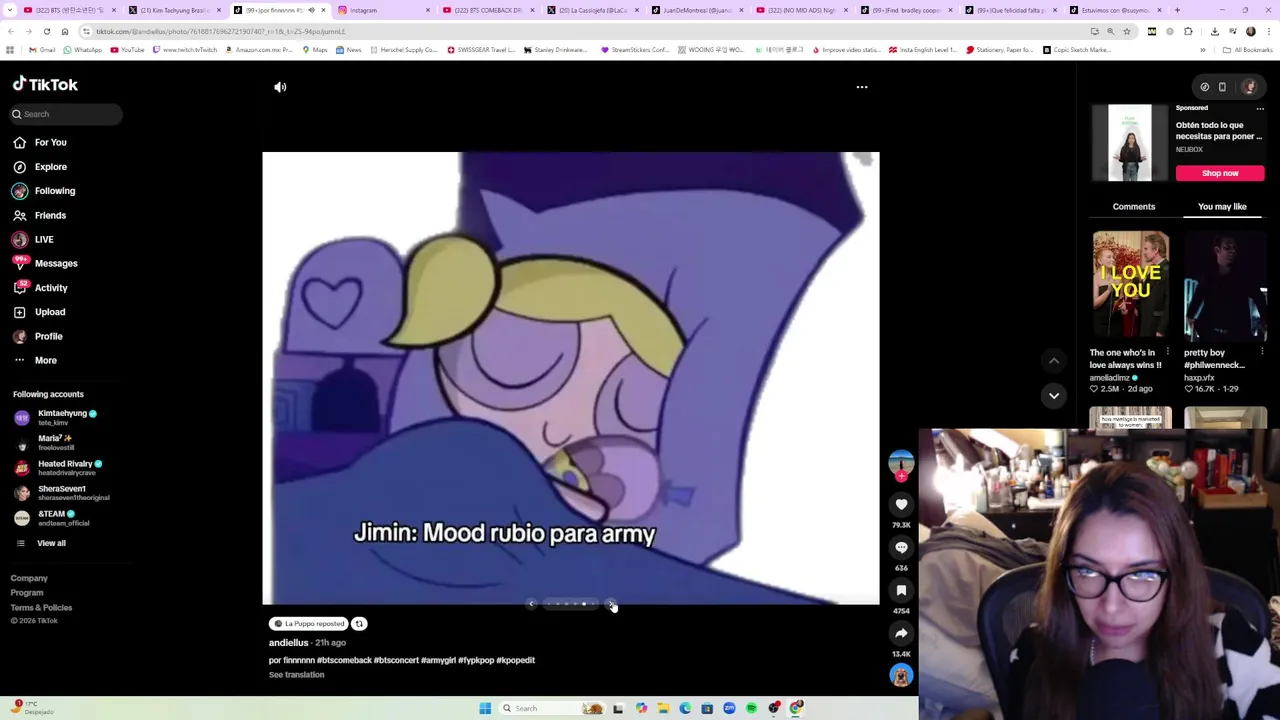
Task: Go to the Explore page
Action: tap(40, 167)
